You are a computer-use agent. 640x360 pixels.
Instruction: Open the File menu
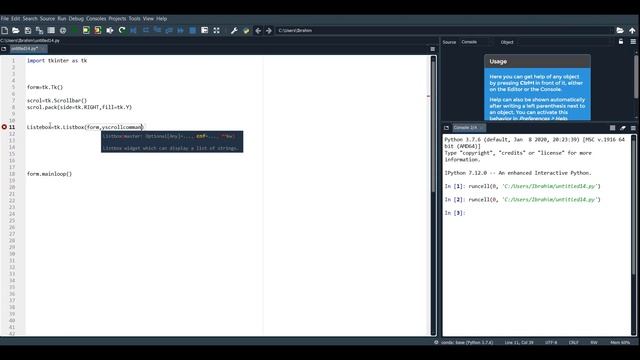coord(4,18)
